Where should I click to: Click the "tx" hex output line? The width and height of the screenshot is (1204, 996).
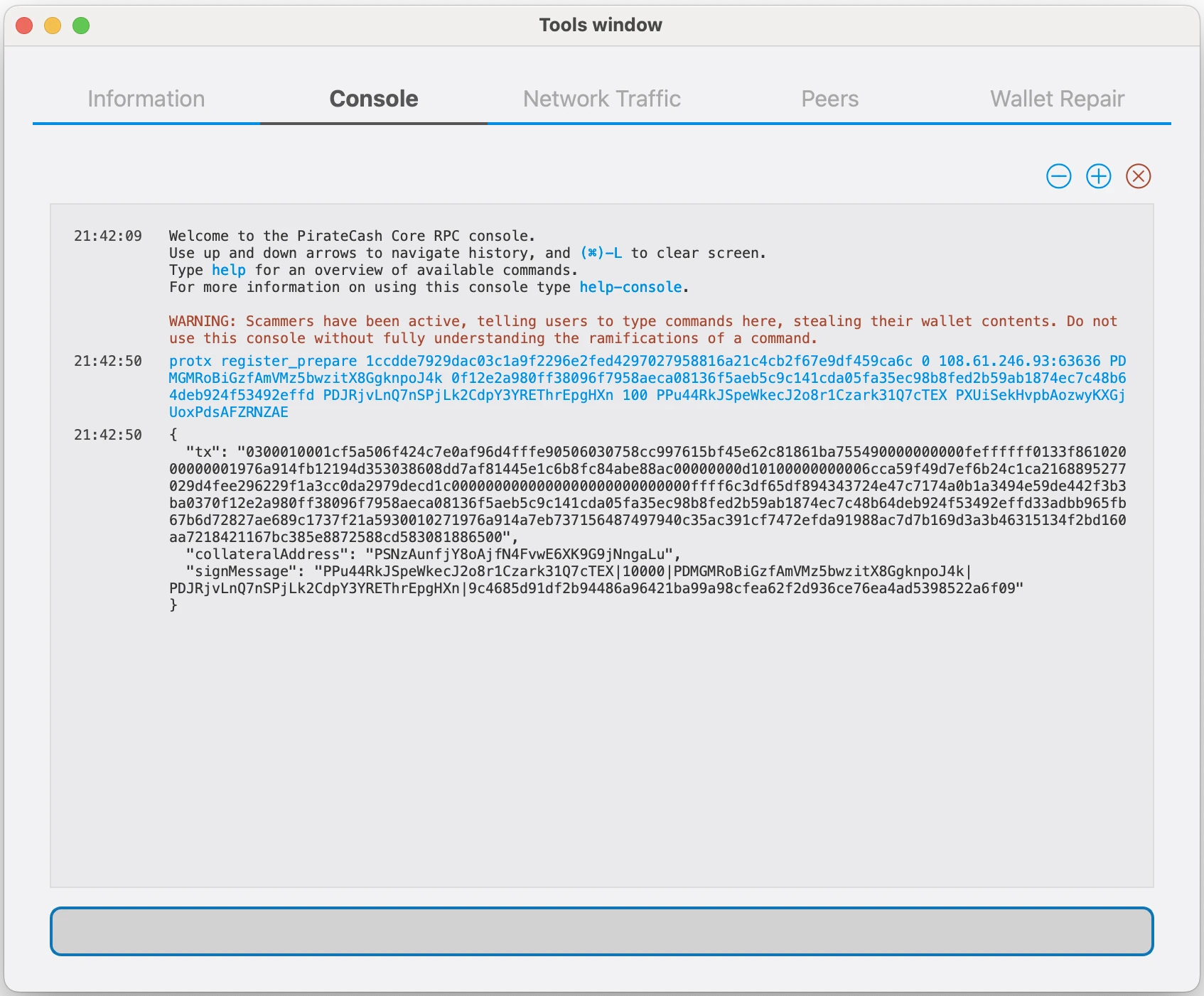click(647, 494)
